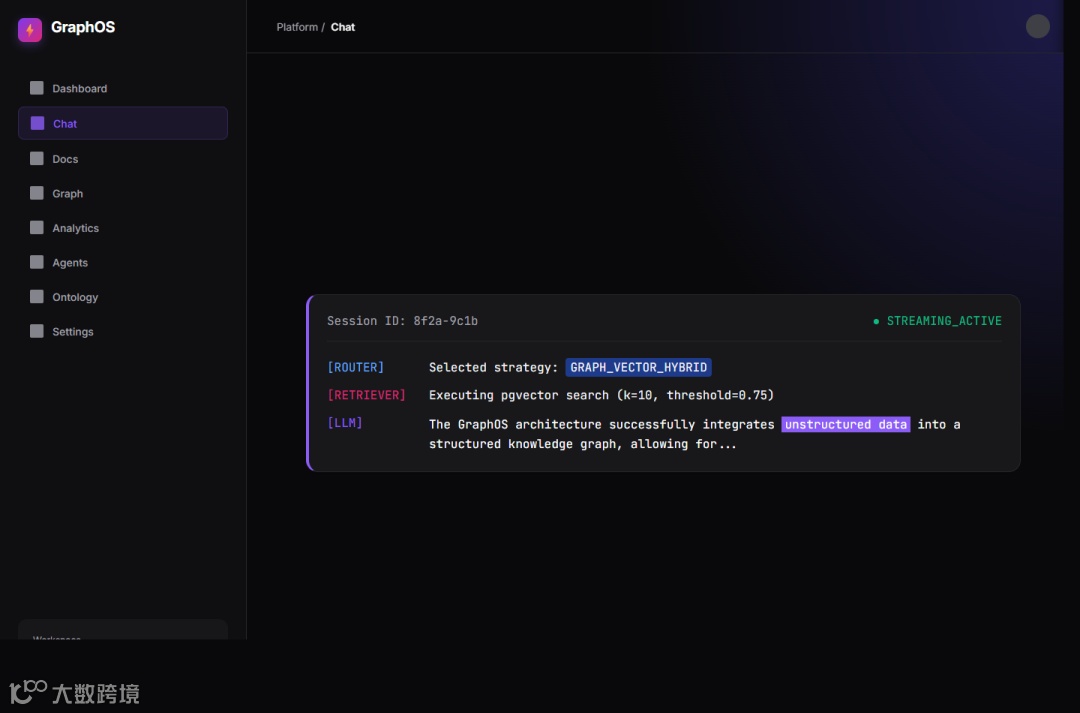The image size is (1080, 713).
Task: Click the Dashboard sidebar icon
Action: click(x=37, y=87)
